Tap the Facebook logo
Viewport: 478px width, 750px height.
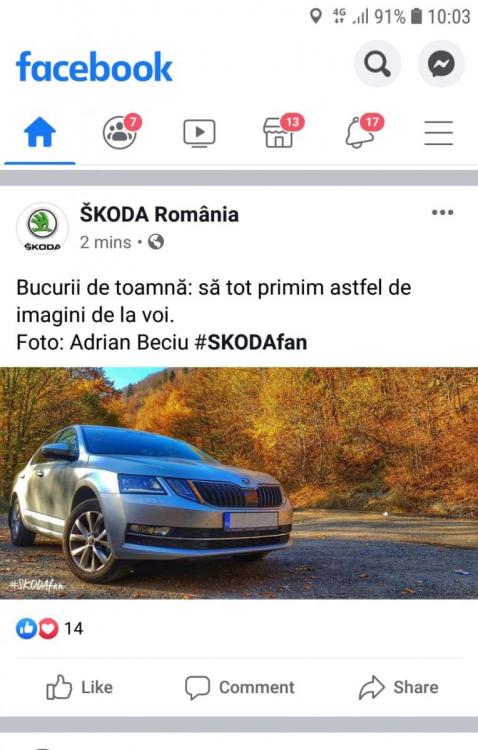click(94, 67)
